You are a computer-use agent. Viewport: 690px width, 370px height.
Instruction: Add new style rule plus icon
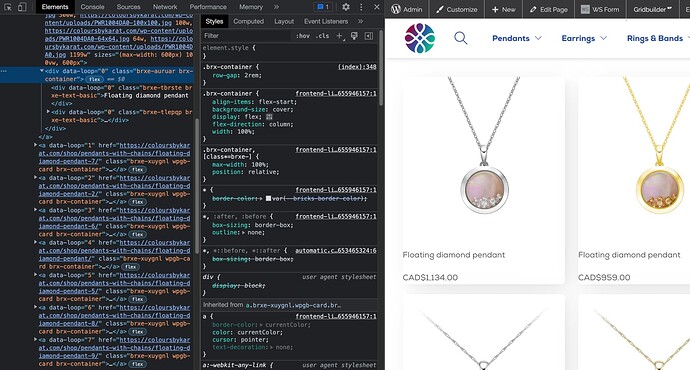coord(340,36)
